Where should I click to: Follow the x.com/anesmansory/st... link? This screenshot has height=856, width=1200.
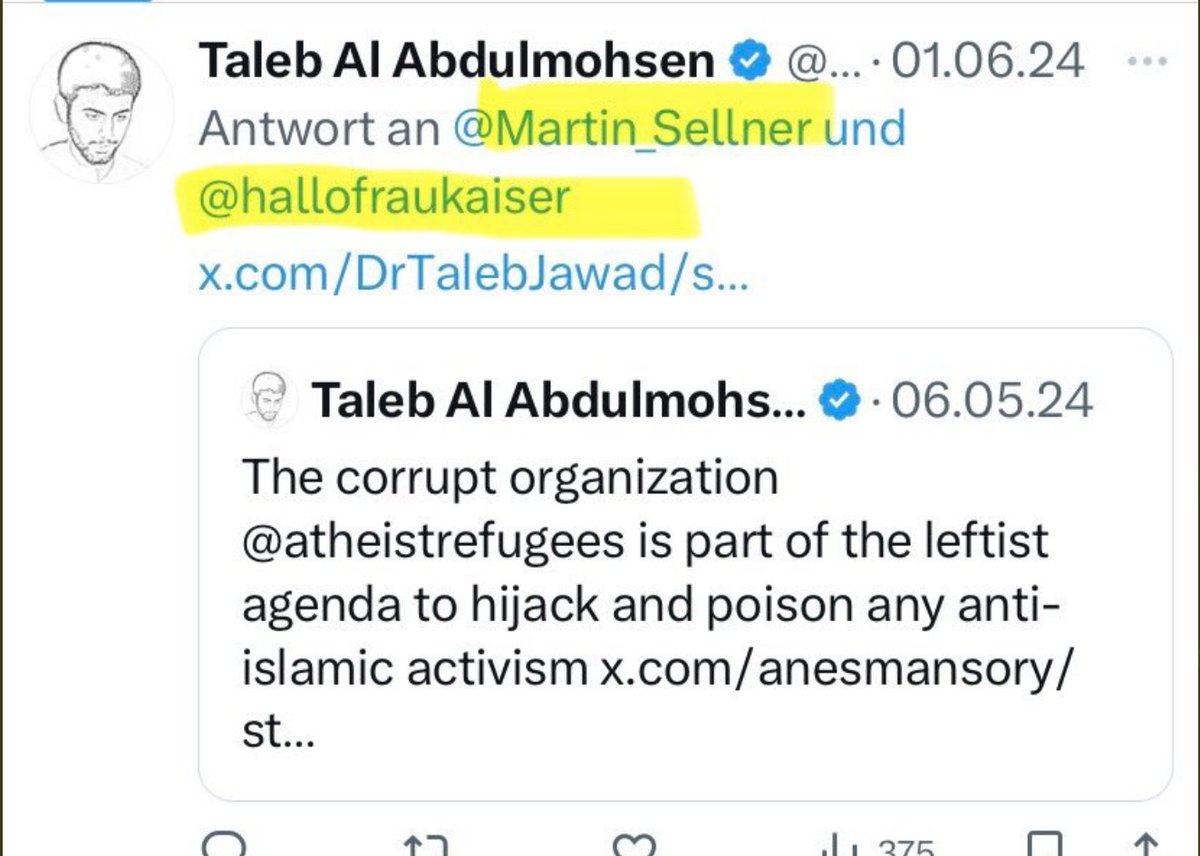click(x=656, y=700)
